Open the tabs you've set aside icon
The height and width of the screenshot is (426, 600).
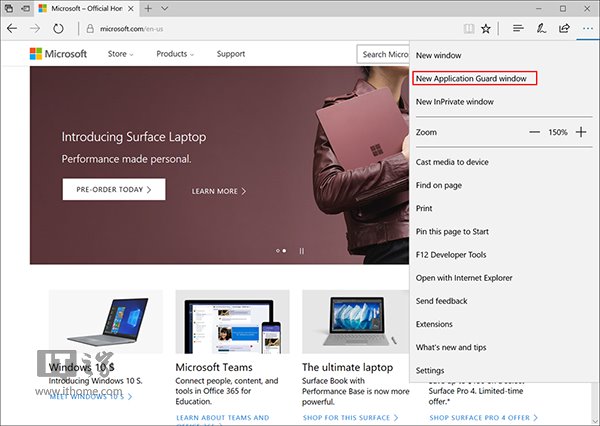tap(9, 8)
